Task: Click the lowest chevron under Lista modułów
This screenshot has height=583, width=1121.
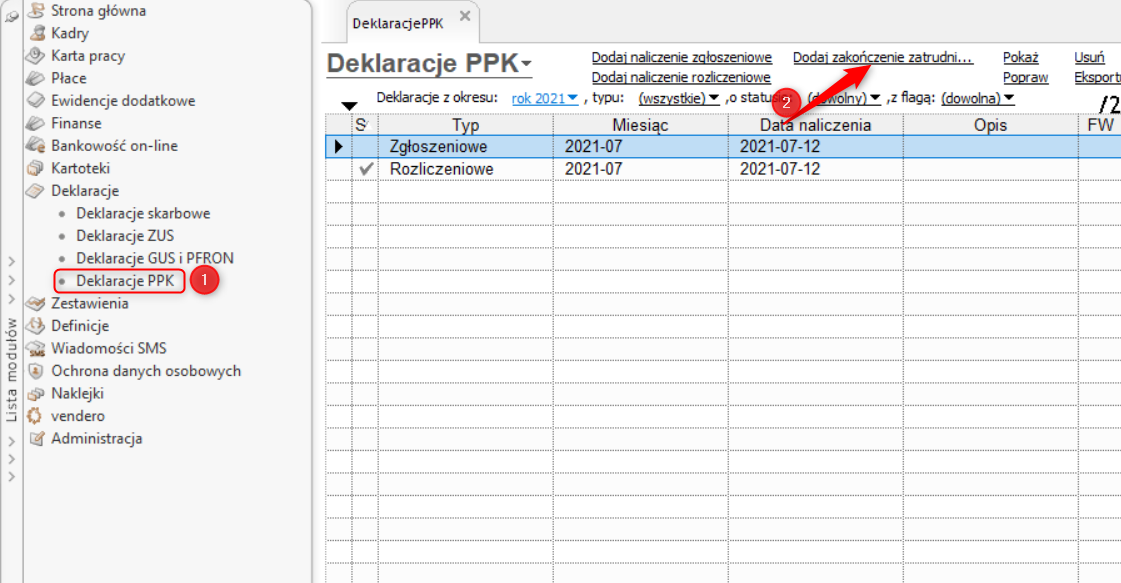Action: coord(11,476)
